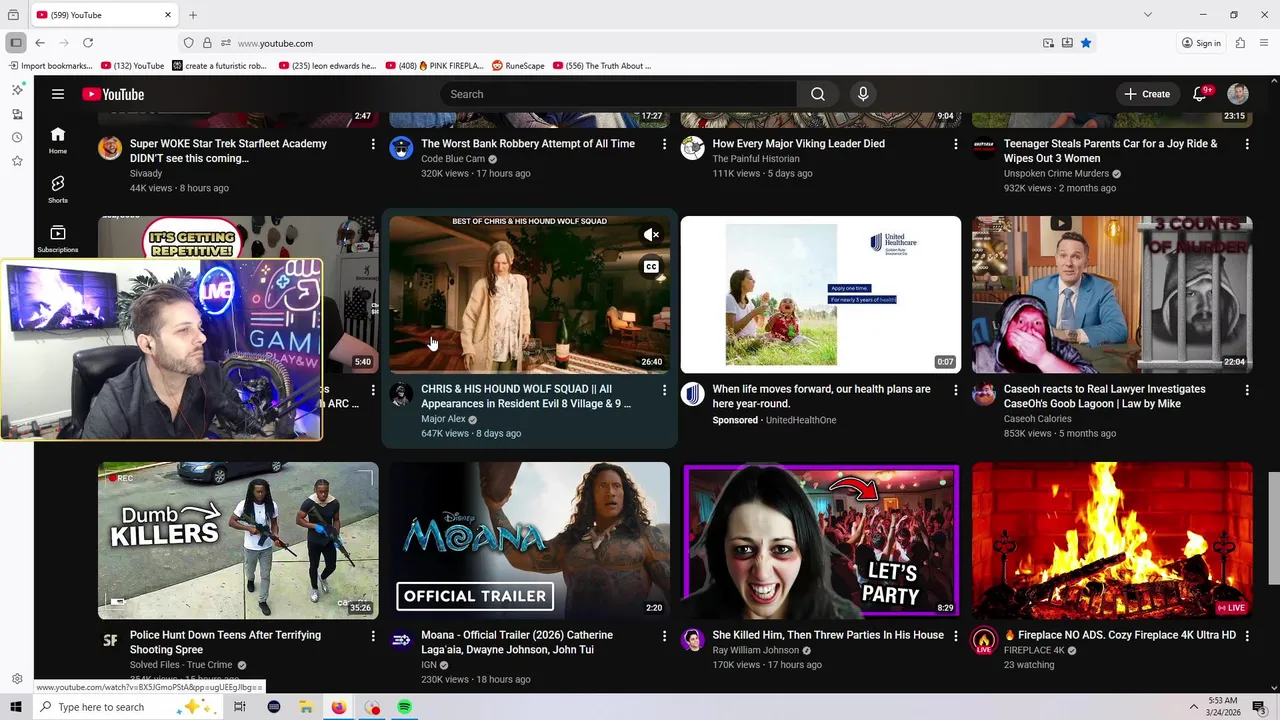Toggle captions on the Hound Wolf Squad preview
The height and width of the screenshot is (720, 1280).
coord(651,267)
